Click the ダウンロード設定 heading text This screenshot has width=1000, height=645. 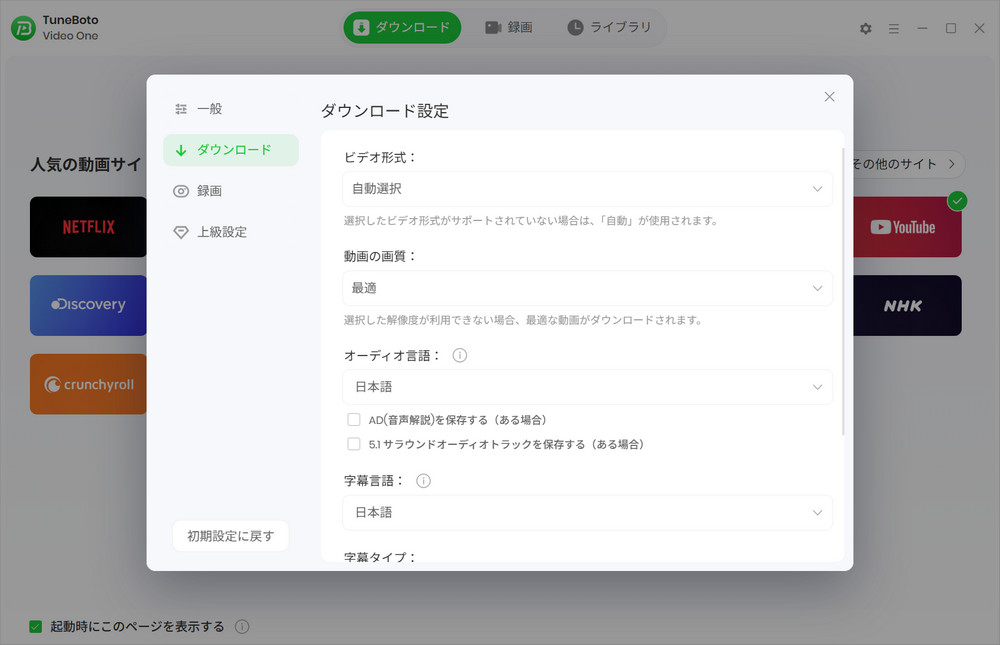[x=385, y=111]
